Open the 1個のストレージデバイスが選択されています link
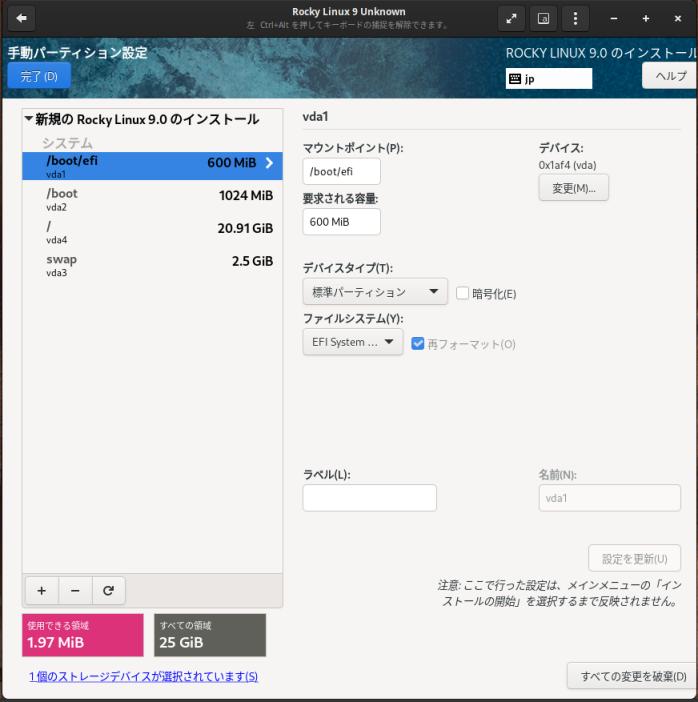Screen dimensions: 698x702 144,676
